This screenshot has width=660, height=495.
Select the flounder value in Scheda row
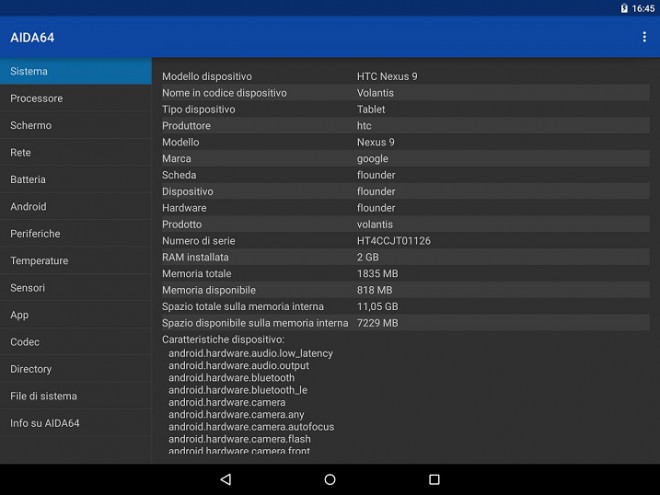[x=376, y=175]
